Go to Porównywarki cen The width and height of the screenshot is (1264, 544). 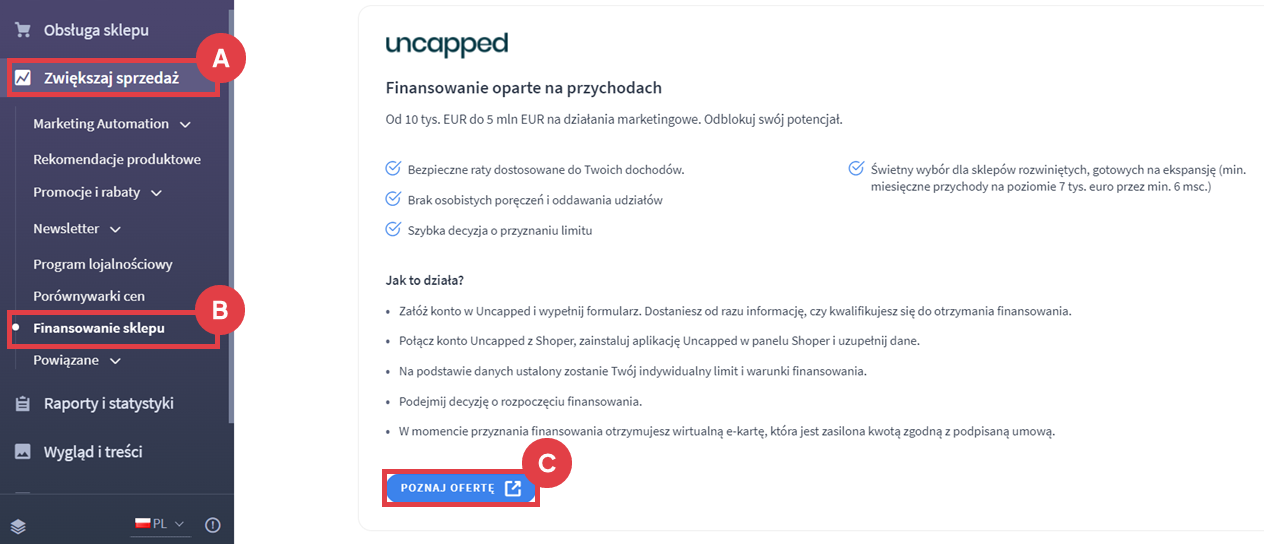coord(89,296)
